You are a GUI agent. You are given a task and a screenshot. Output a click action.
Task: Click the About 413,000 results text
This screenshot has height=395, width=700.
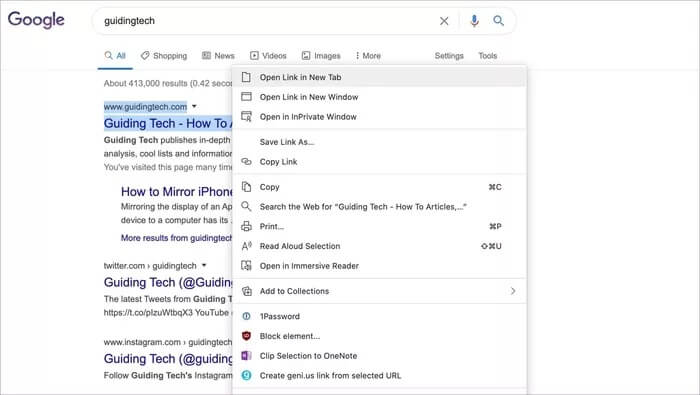[167, 83]
